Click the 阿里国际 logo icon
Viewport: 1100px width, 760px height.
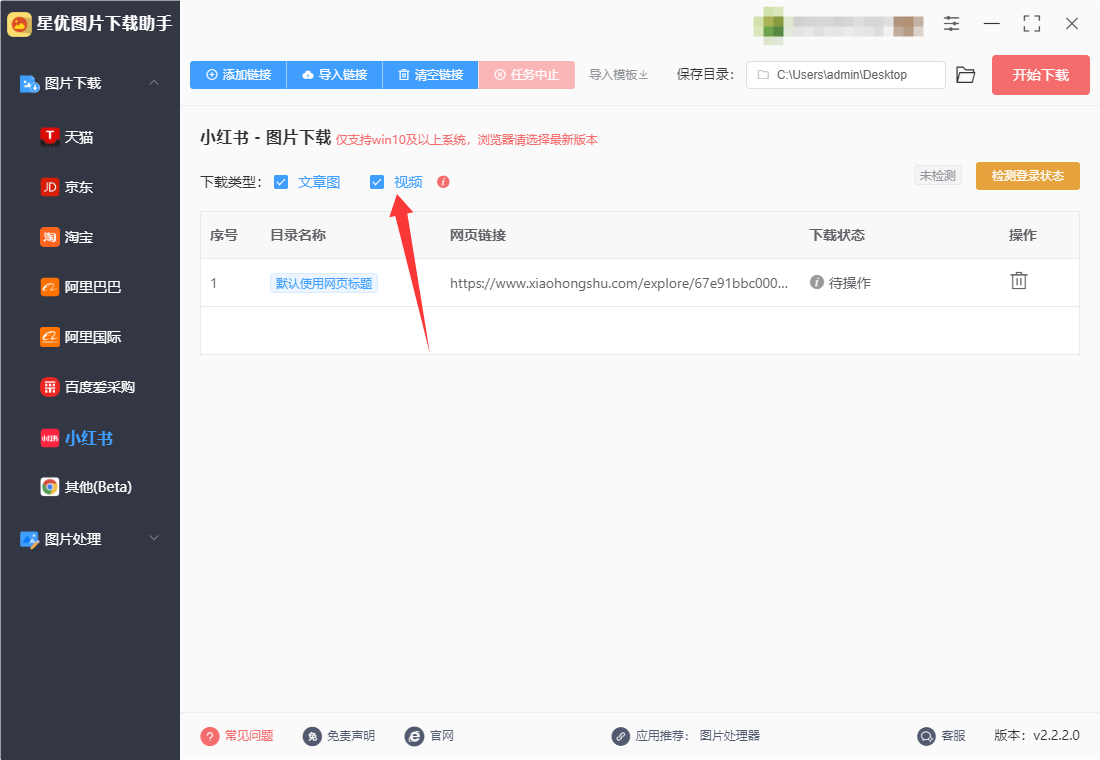(x=49, y=337)
